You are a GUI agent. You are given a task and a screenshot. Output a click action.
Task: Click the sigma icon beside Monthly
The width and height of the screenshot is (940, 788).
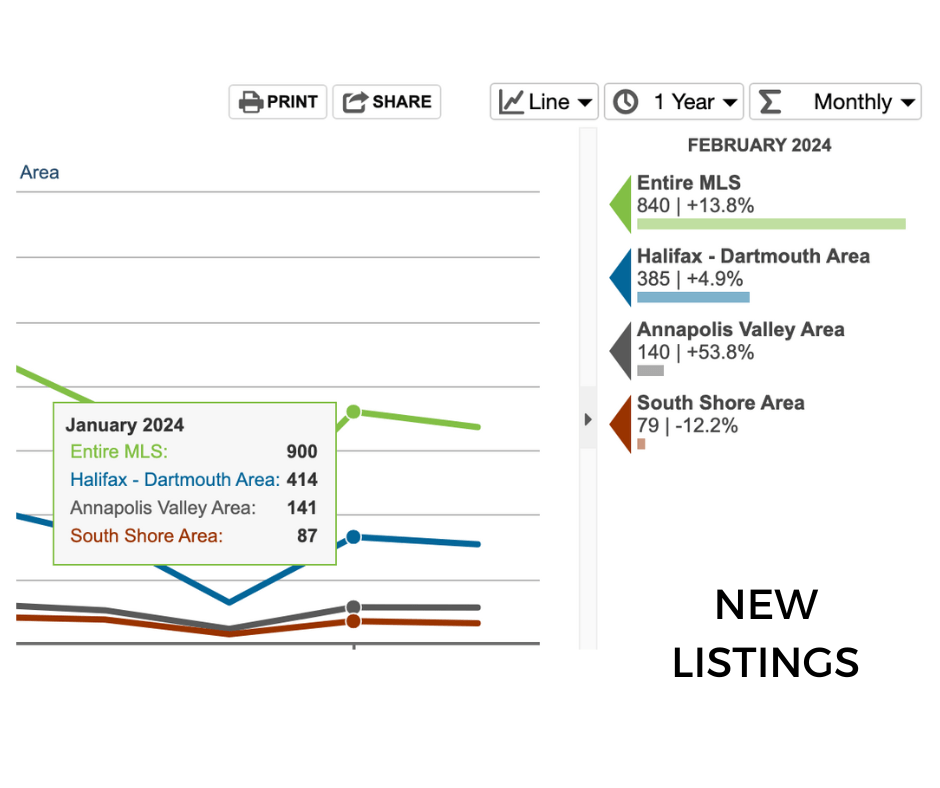point(770,102)
